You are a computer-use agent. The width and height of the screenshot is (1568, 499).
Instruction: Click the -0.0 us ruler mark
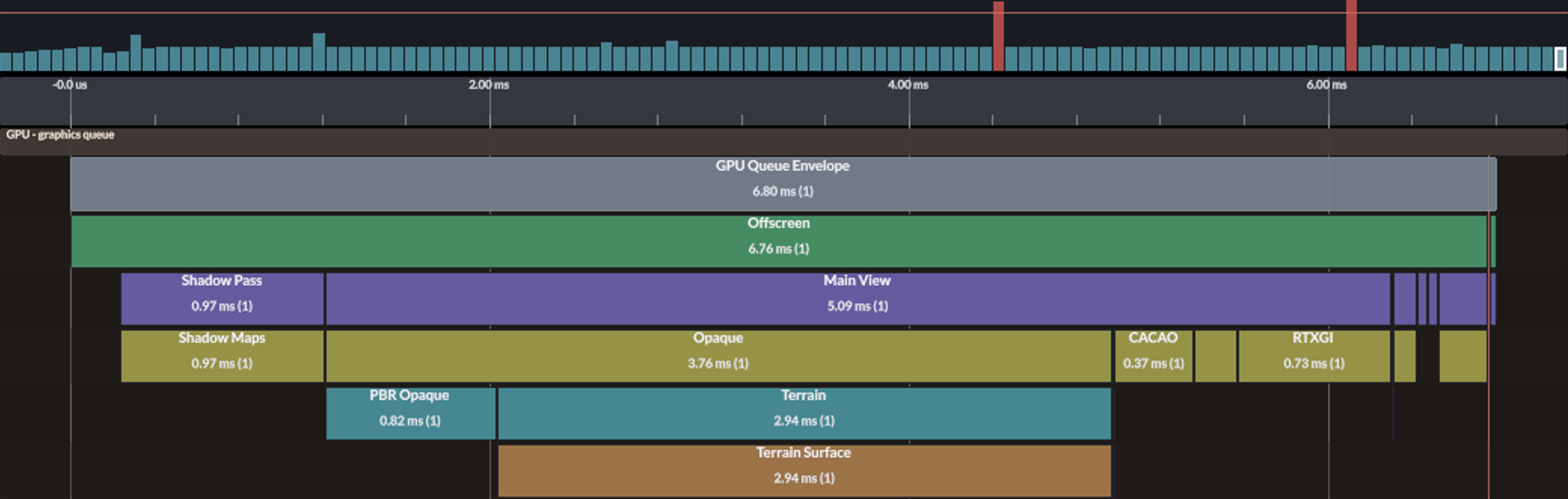click(x=69, y=85)
